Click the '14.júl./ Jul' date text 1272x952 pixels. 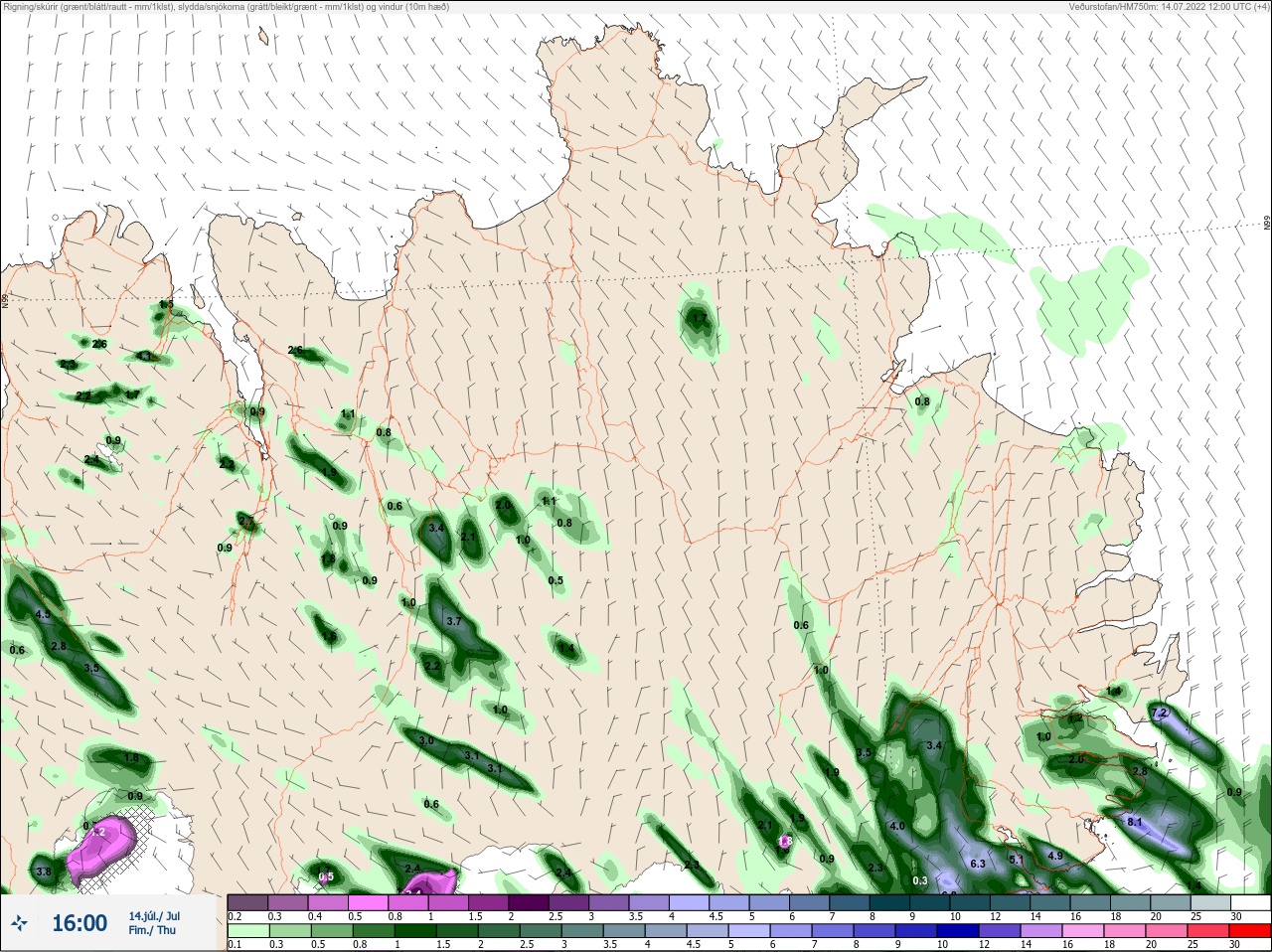click(x=154, y=916)
